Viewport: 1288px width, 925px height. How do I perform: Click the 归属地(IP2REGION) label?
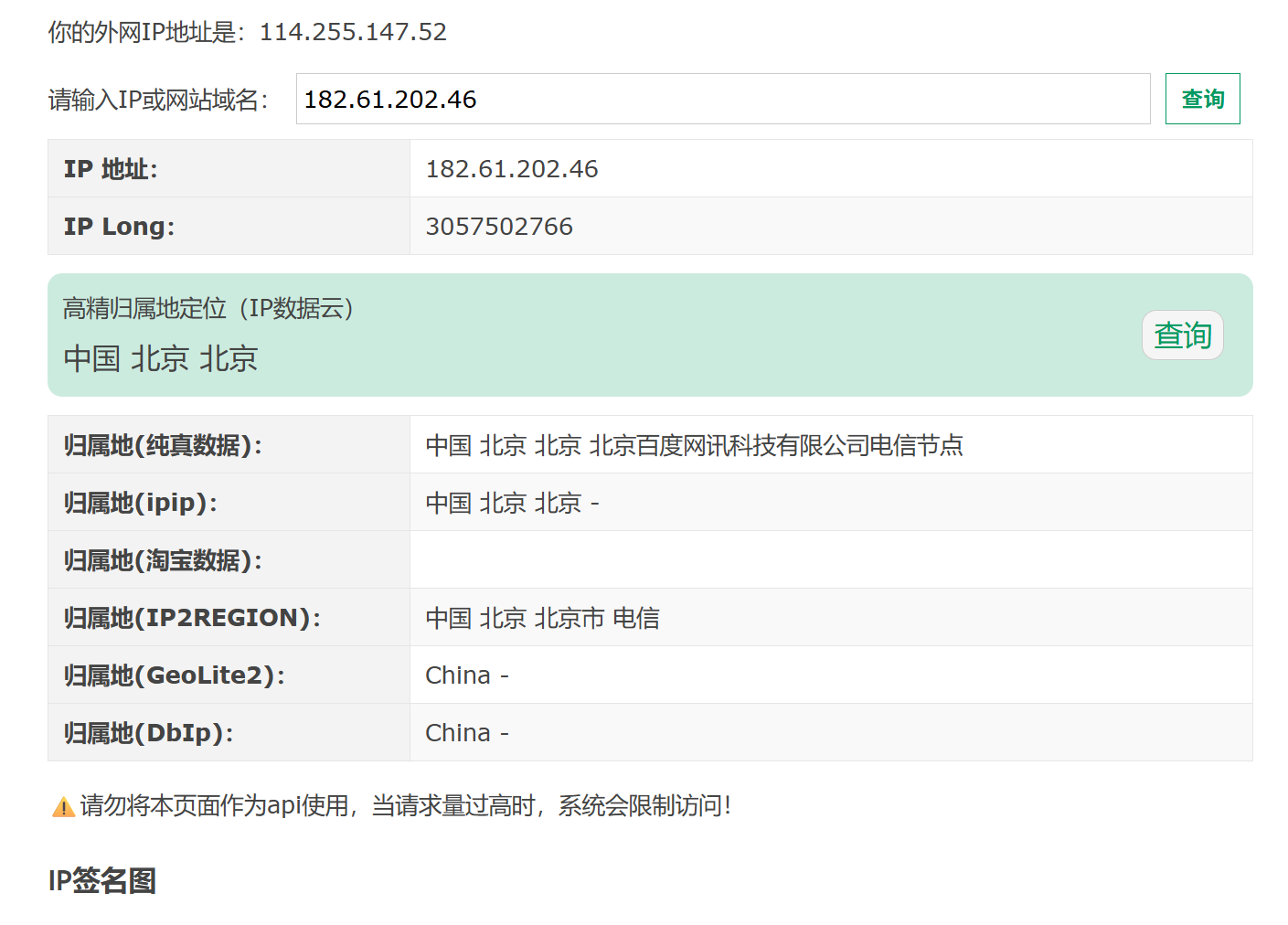point(192,618)
